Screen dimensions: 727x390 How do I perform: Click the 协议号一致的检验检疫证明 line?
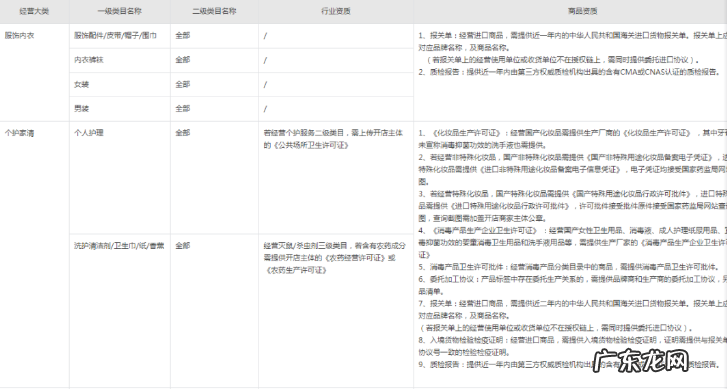click(464, 352)
